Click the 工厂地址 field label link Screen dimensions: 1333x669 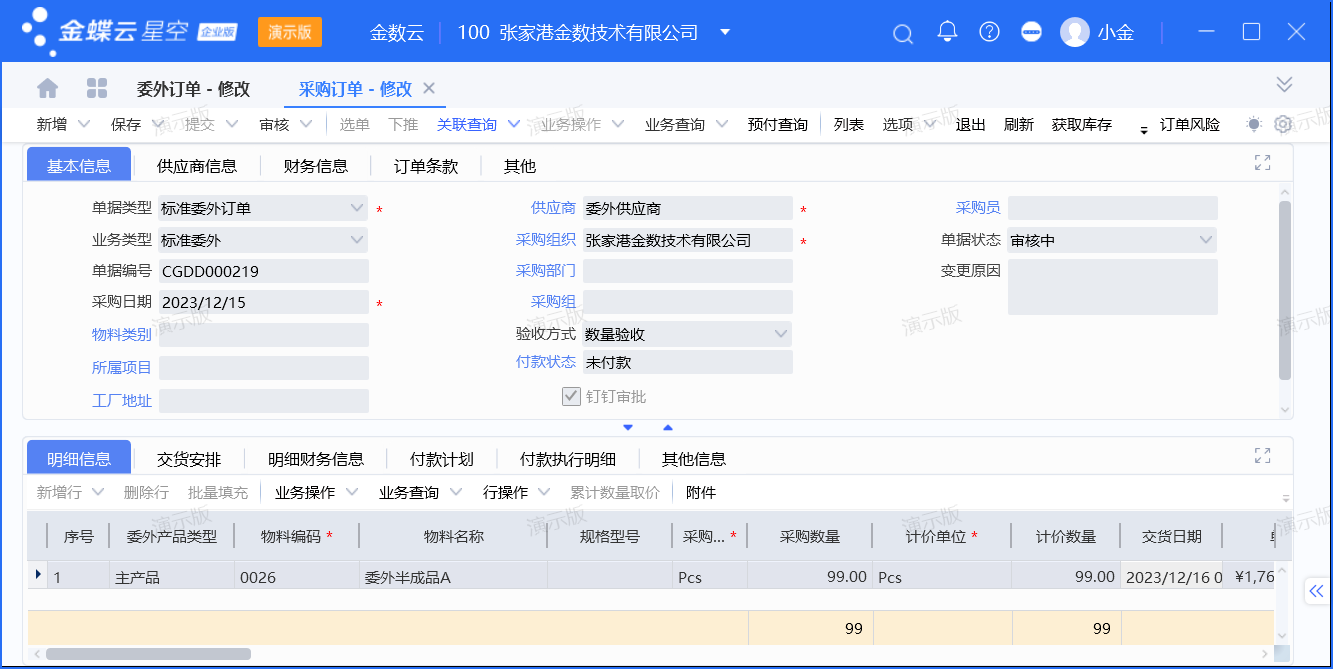(122, 401)
